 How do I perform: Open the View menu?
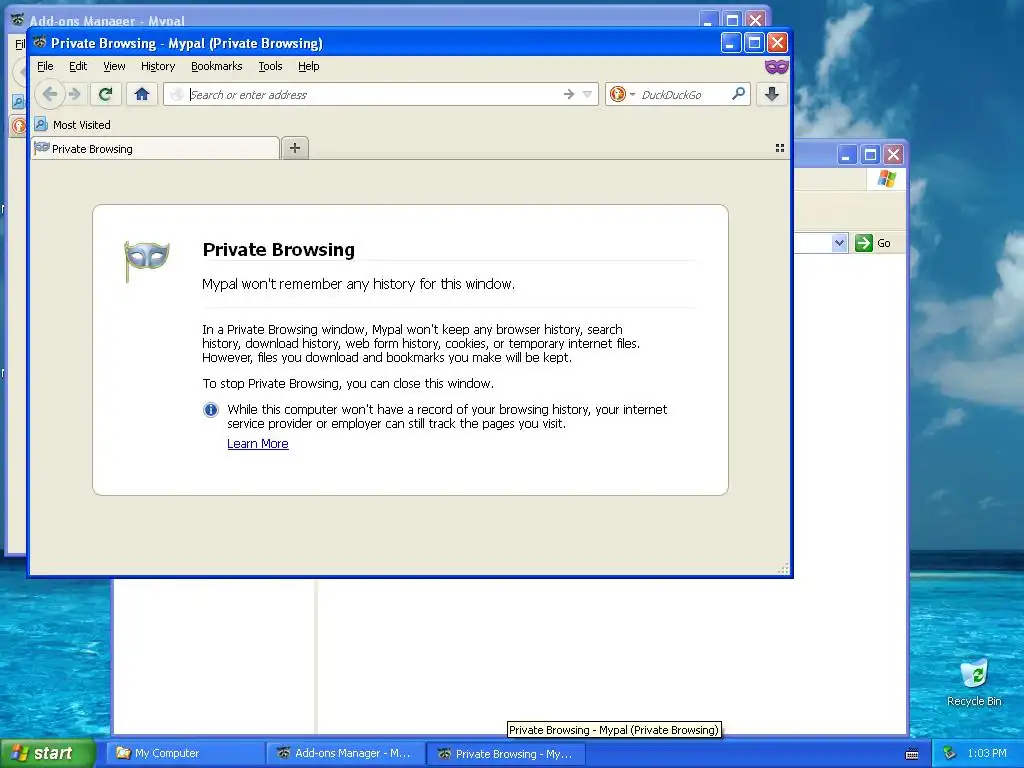tap(114, 66)
